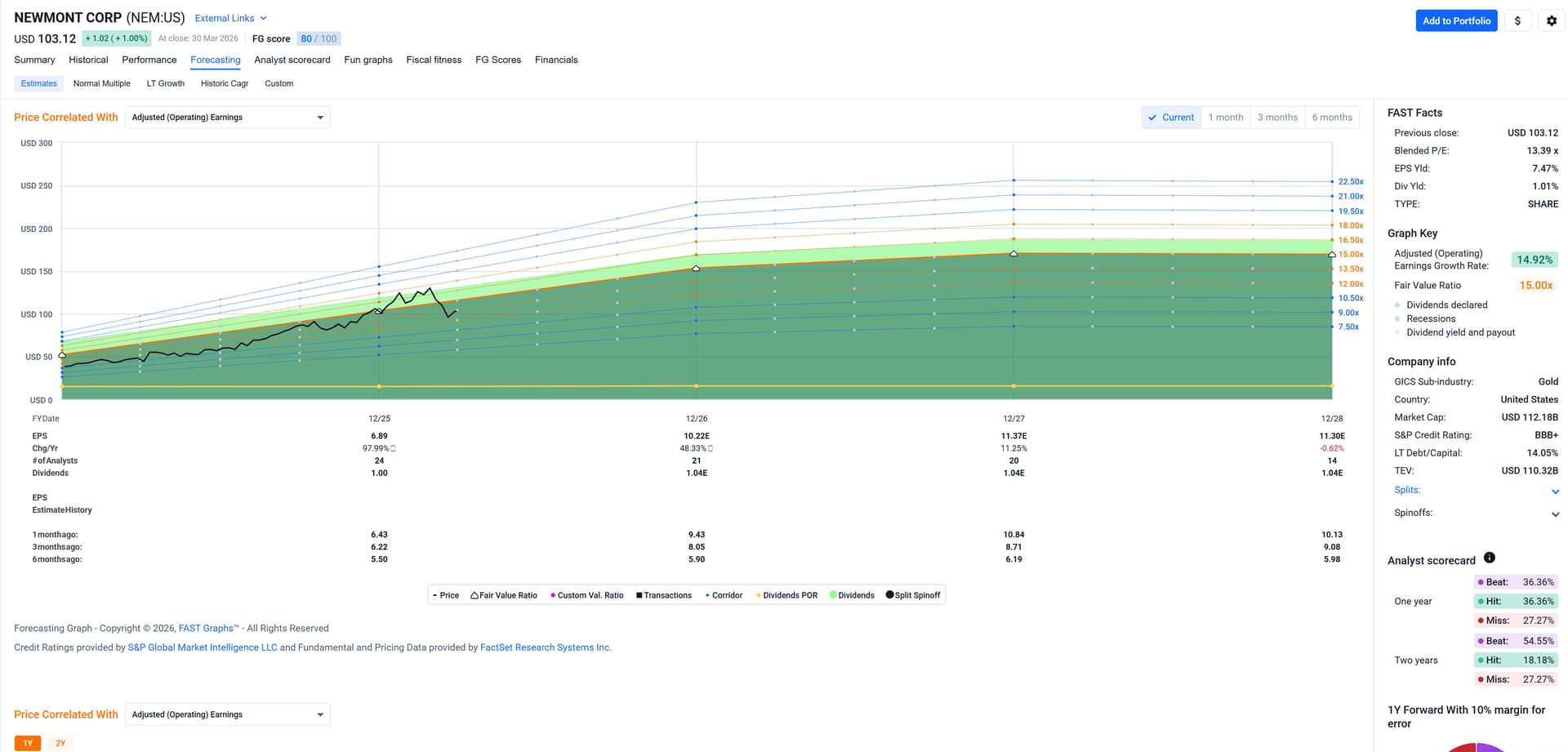
Task: Open the FactSet Research Systems Inc. link
Action: point(545,647)
